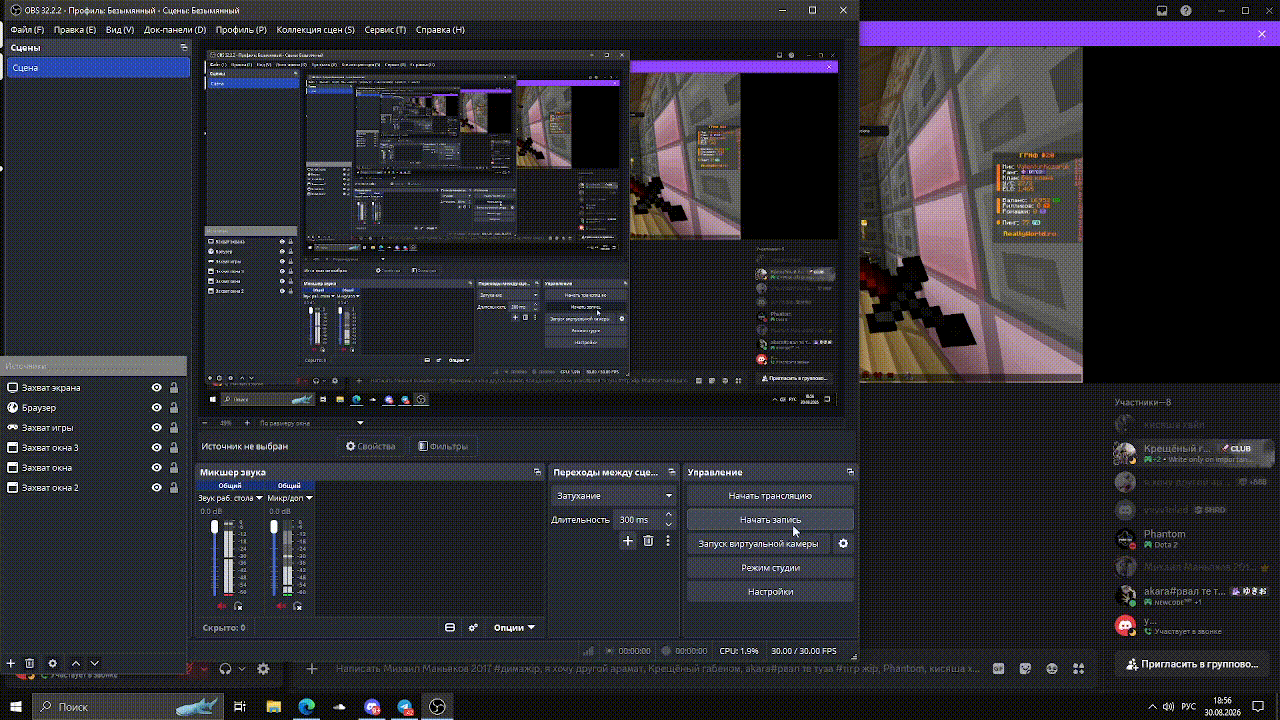Open Discord inbox icon in title bar
The width and height of the screenshot is (1280, 720).
pos(1162,11)
